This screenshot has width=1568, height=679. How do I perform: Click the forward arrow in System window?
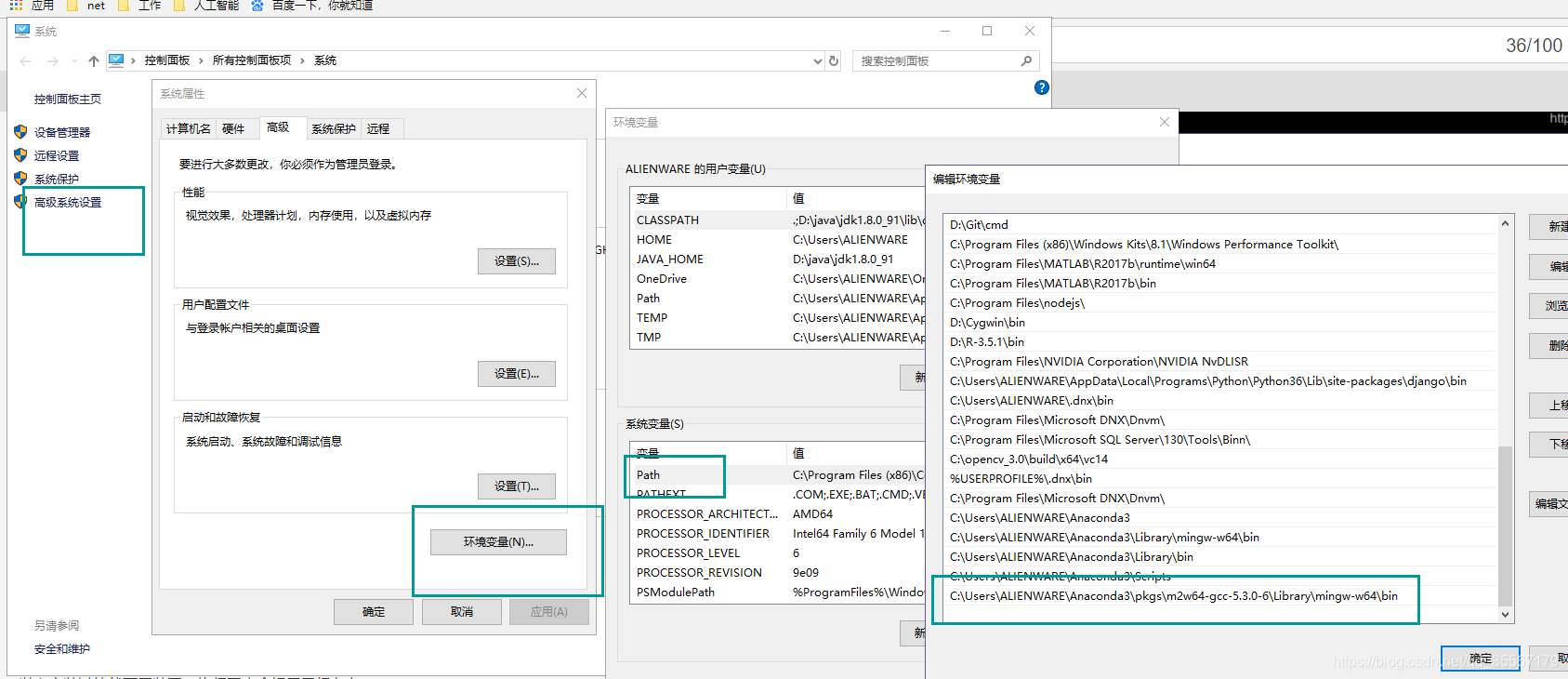[x=53, y=61]
